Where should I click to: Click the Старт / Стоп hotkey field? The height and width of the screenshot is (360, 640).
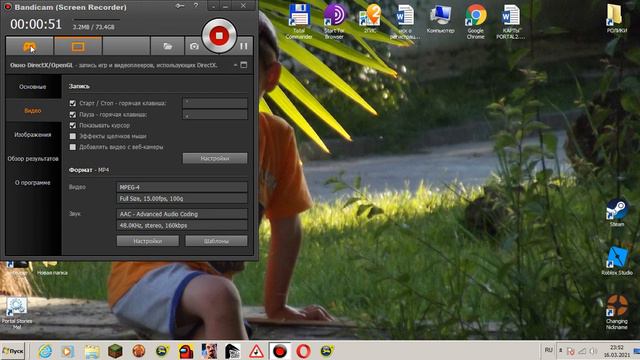coord(215,103)
